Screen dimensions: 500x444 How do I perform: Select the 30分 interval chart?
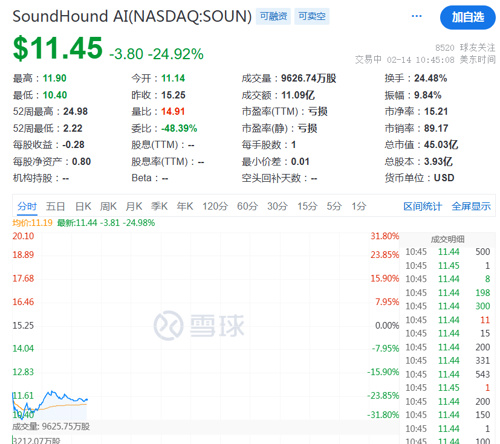click(x=277, y=206)
